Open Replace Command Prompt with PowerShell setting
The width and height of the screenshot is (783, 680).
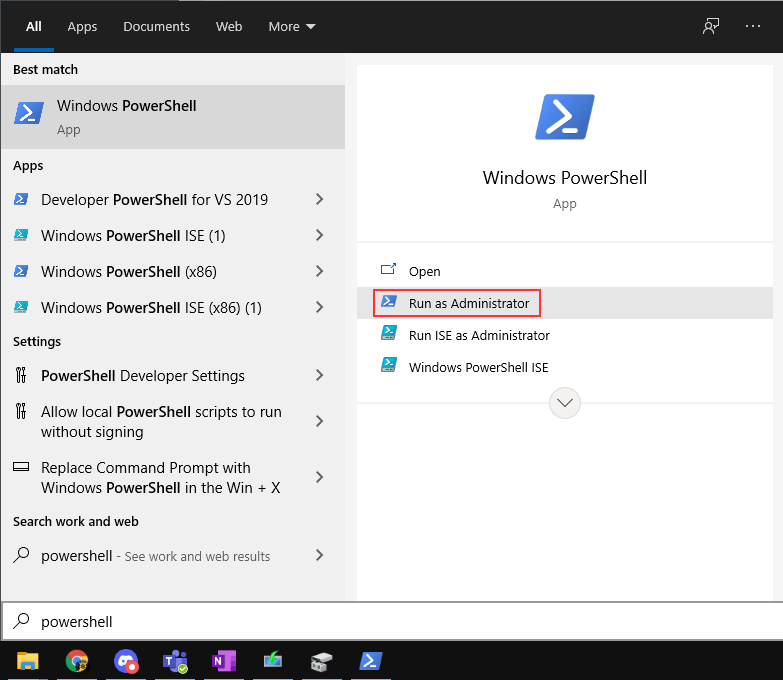pyautogui.click(x=173, y=477)
